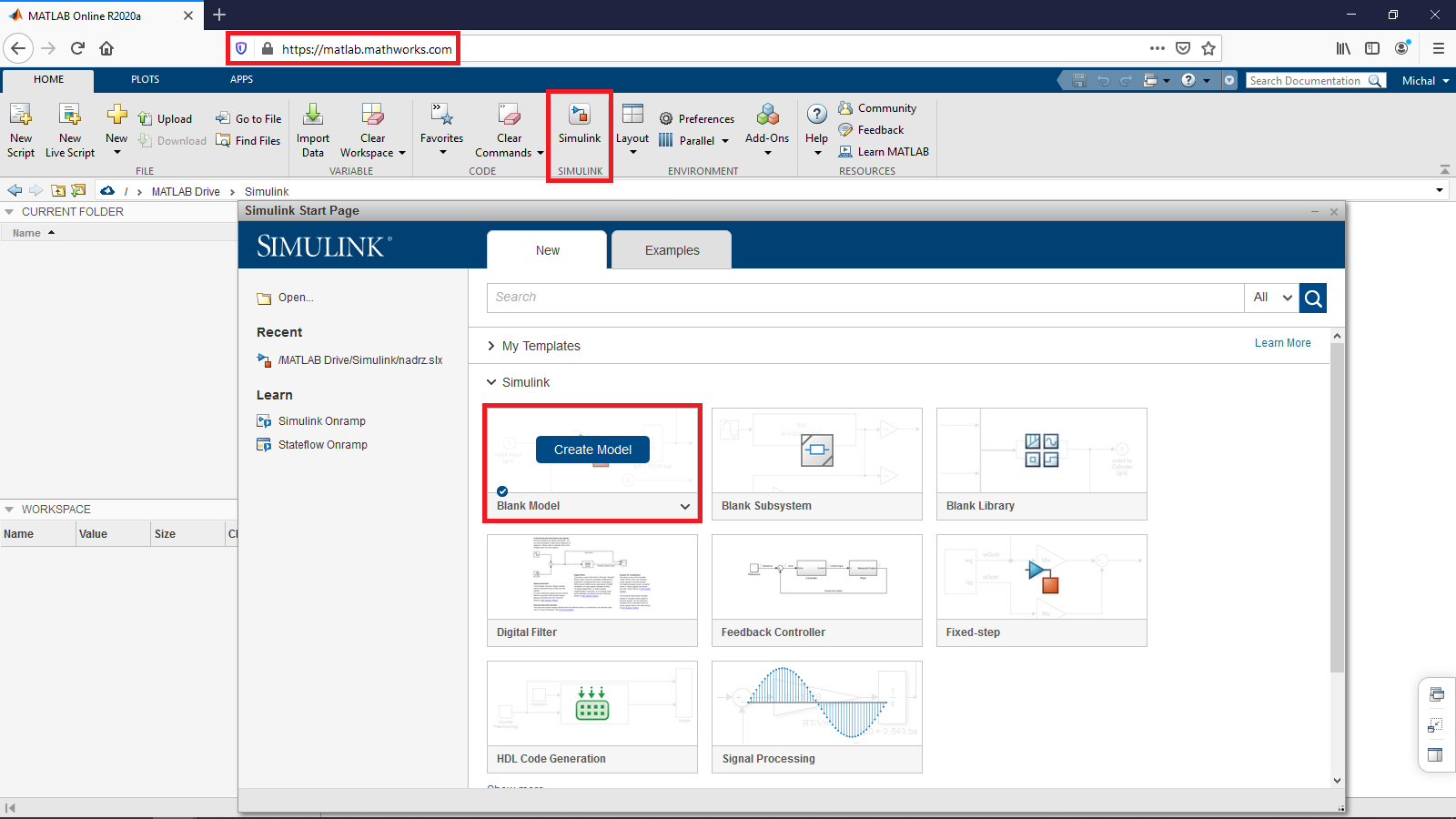Click the New Script icon
The width and height of the screenshot is (1456, 819).
pos(21,115)
